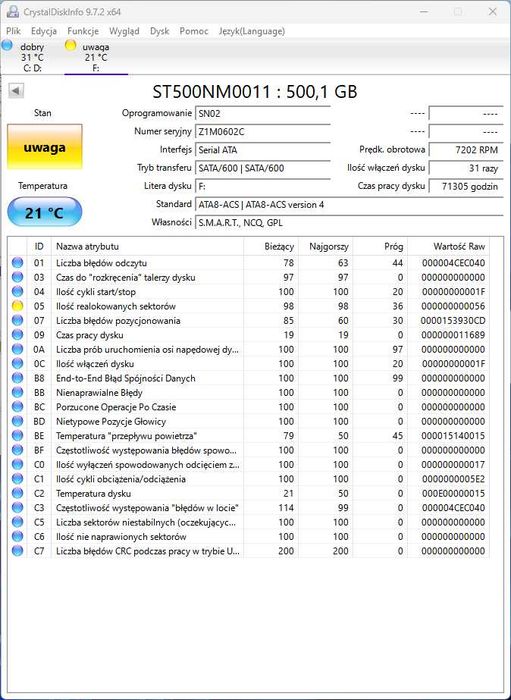Click the serial number field Z1M0602C
This screenshot has width=511, height=700.
point(262,132)
